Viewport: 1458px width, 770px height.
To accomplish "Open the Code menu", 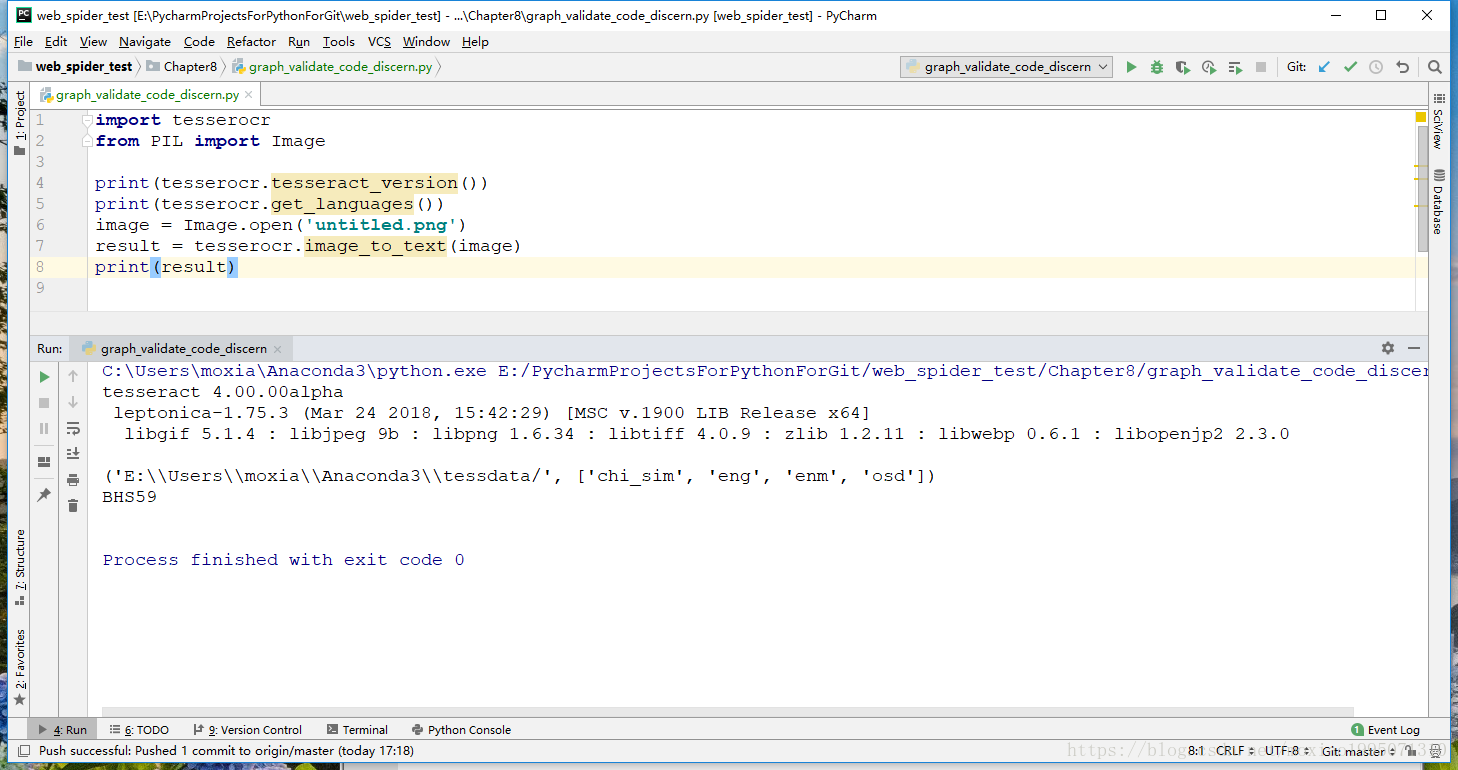I will [x=199, y=42].
